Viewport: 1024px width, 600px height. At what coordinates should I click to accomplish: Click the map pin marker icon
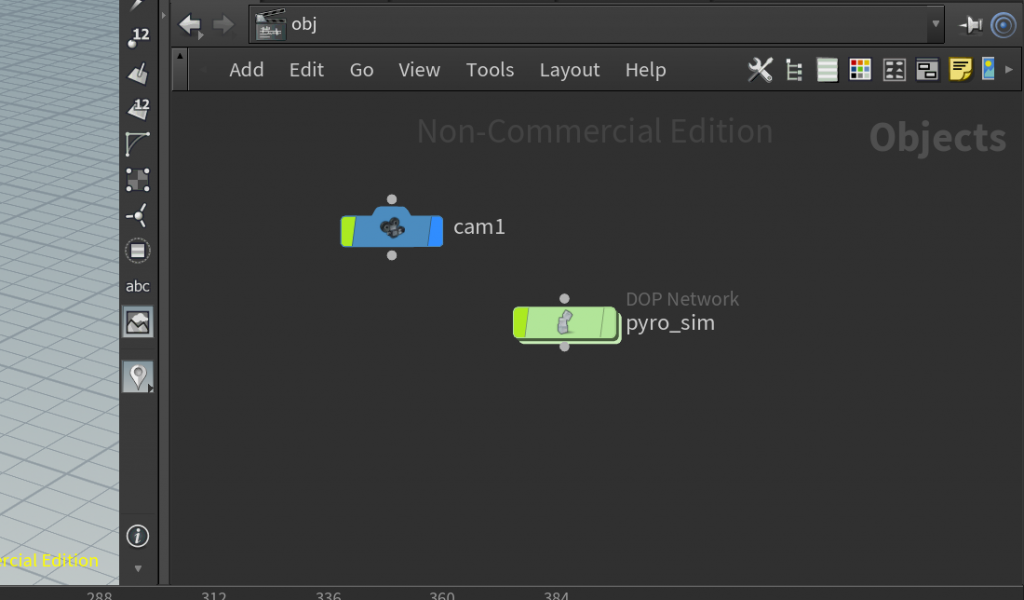[x=136, y=377]
